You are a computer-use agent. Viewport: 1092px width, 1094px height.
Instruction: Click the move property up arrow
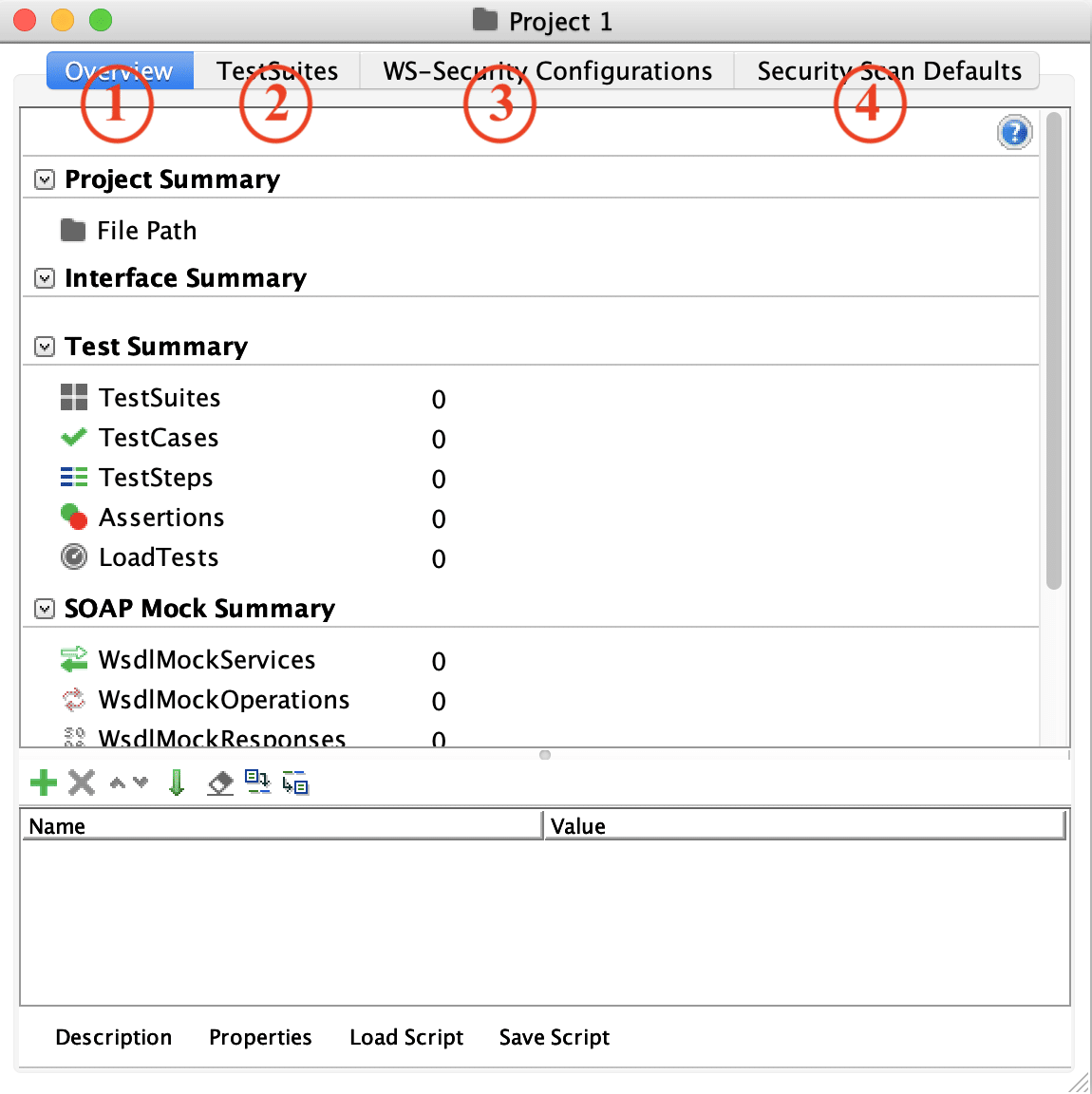[118, 783]
